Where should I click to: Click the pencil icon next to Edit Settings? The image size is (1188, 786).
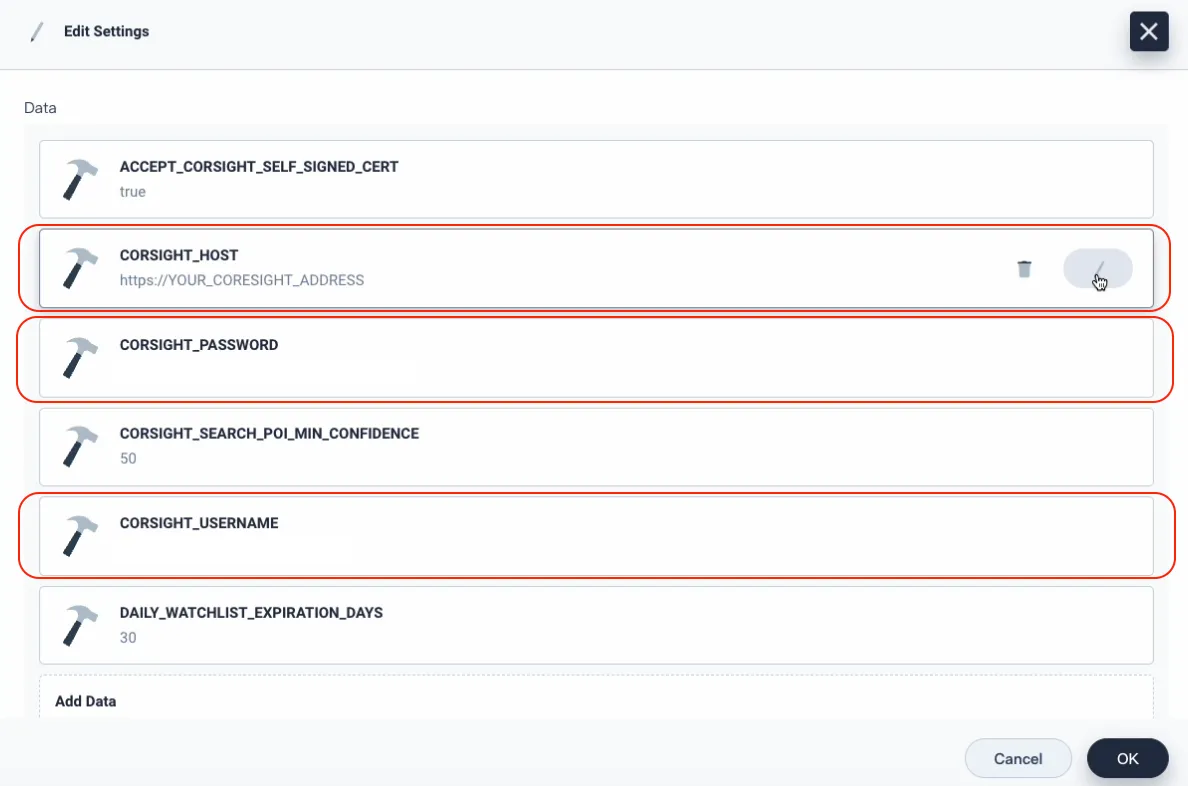point(38,32)
